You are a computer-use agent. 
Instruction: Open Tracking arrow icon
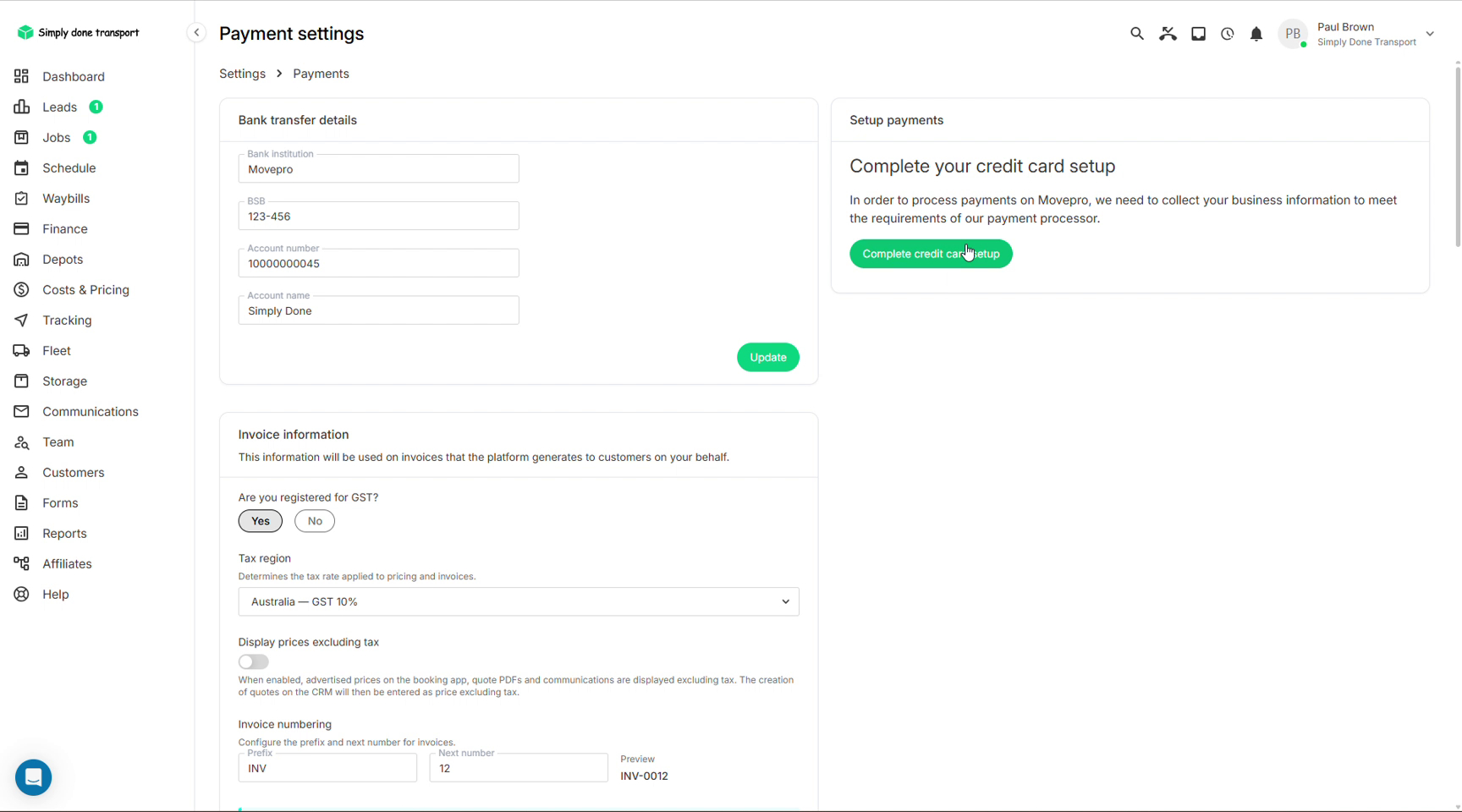tap(21, 320)
